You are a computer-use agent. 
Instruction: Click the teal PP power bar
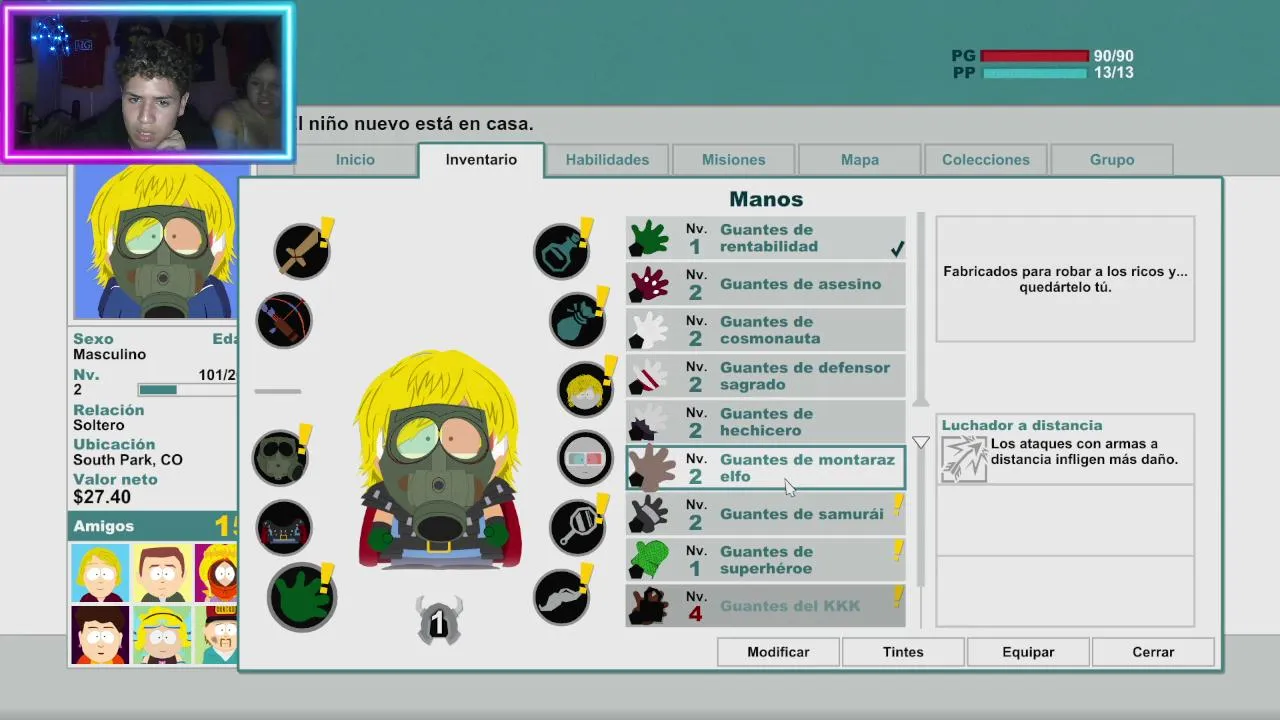point(1034,73)
